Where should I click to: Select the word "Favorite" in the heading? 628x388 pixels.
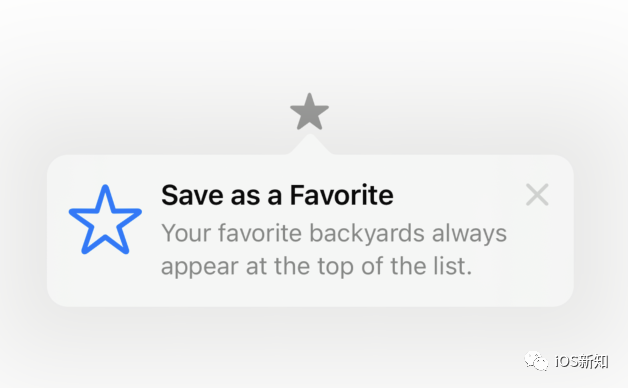pos(342,195)
